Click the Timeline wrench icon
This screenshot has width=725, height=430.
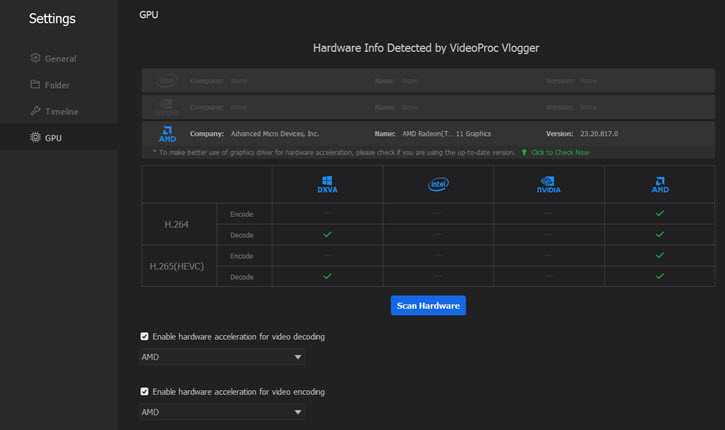[x=36, y=112]
